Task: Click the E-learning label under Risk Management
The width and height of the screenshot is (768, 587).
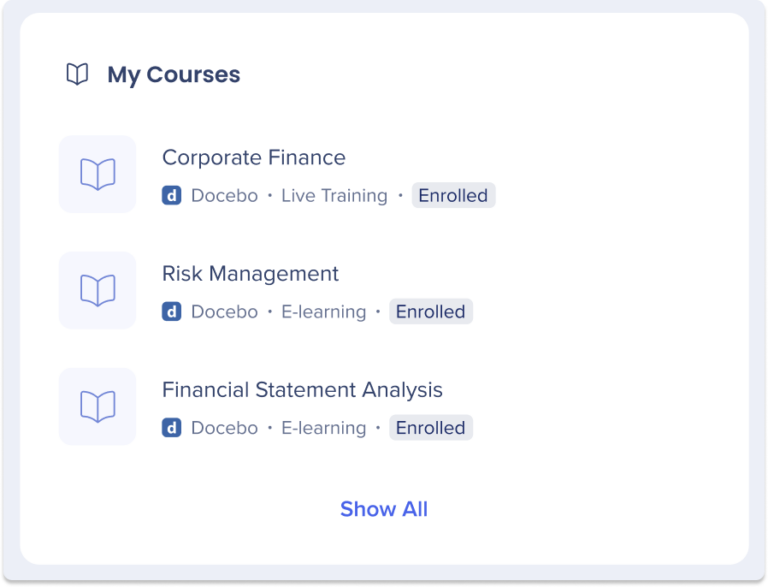Action: tap(323, 312)
